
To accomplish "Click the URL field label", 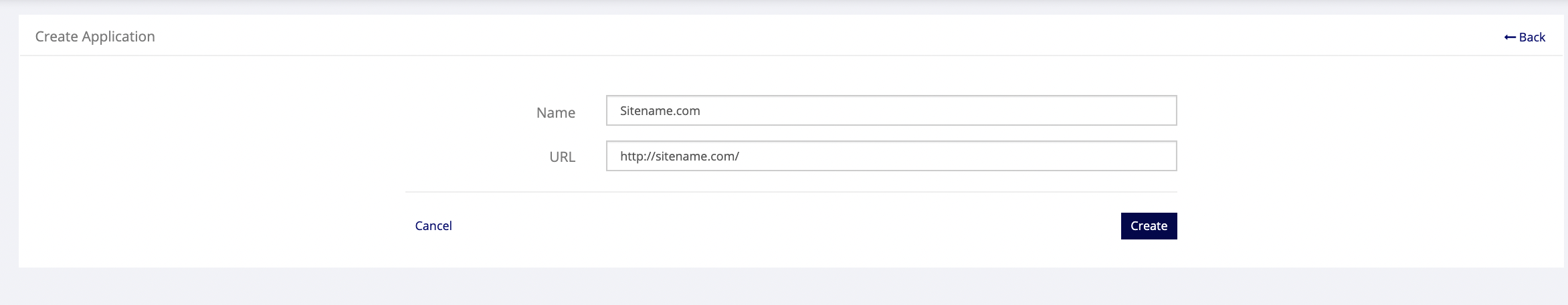I will pyautogui.click(x=562, y=157).
